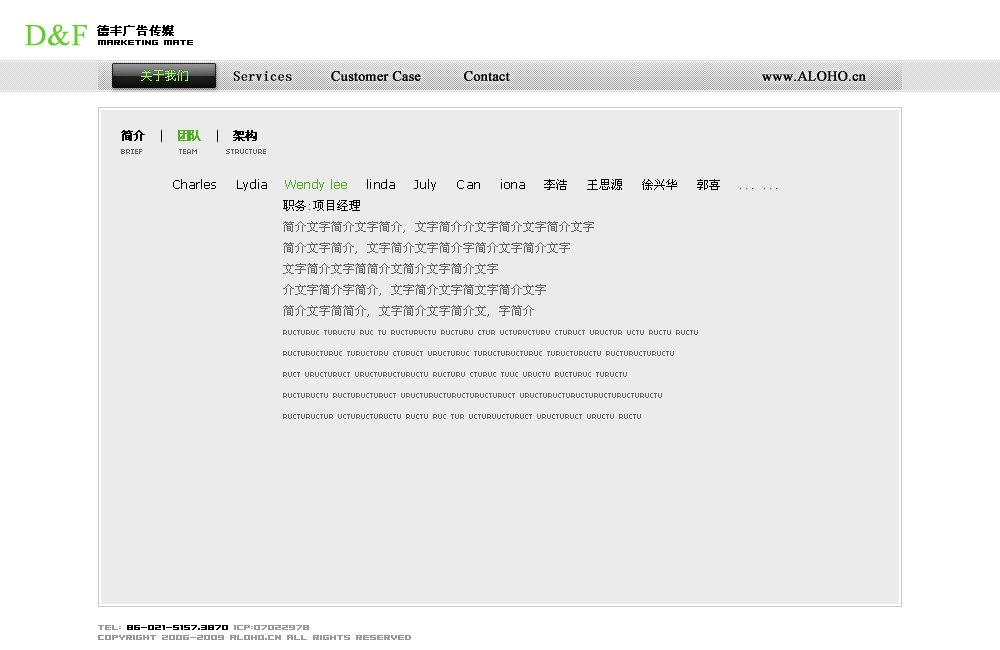The height and width of the screenshot is (650, 1000).
Task: Select team member linda
Action: click(x=381, y=184)
